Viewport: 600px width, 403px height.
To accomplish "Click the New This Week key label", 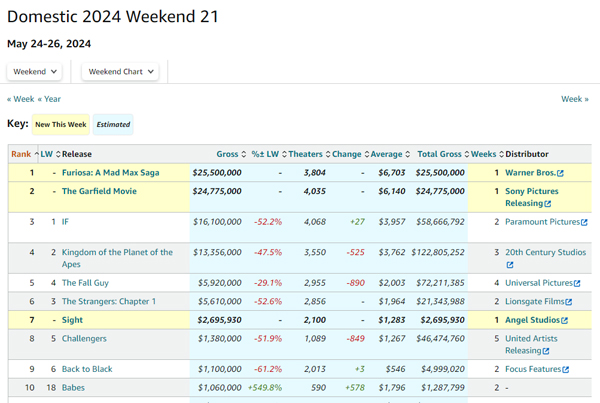I will coord(61,124).
